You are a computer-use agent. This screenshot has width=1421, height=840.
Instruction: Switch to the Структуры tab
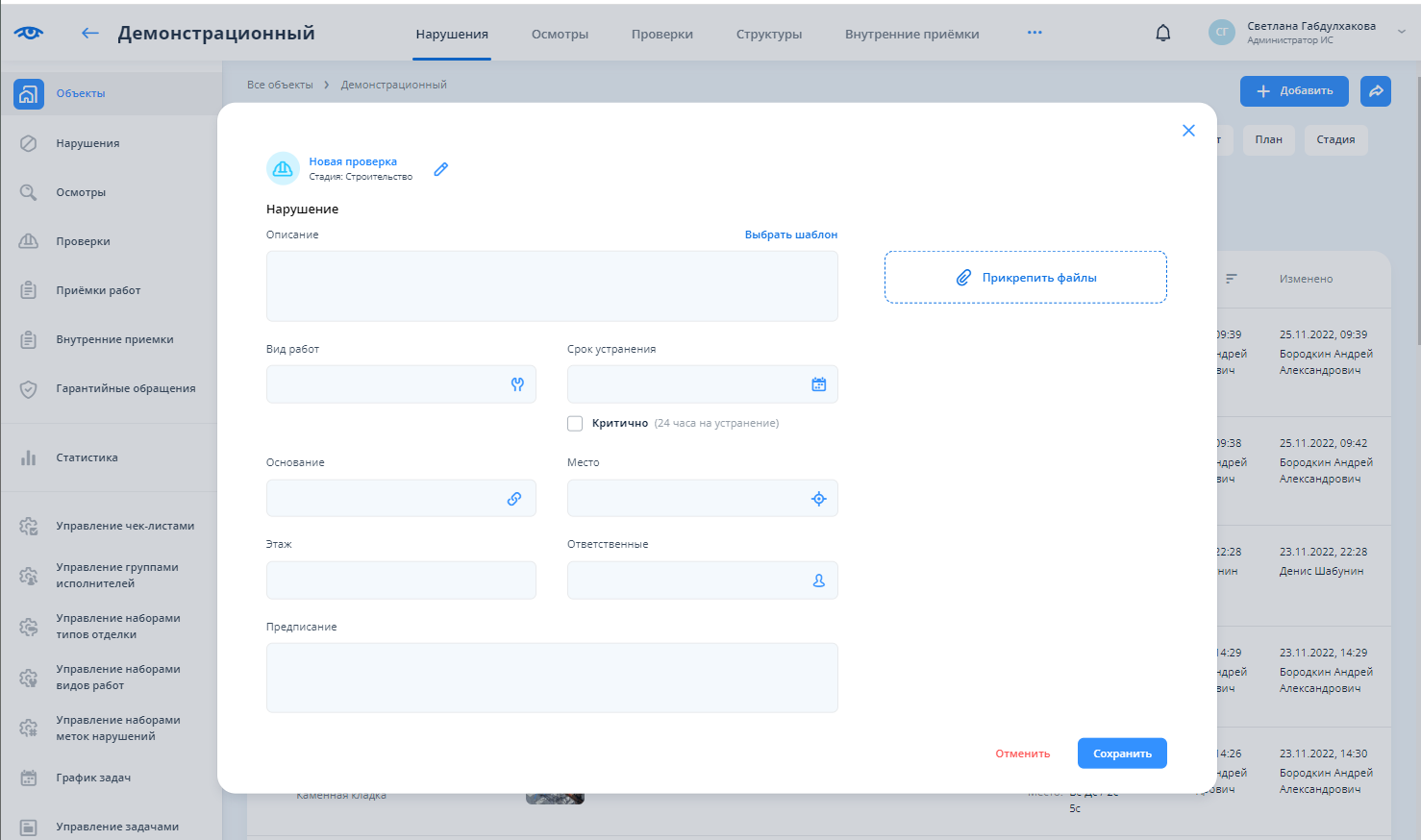[x=768, y=35]
